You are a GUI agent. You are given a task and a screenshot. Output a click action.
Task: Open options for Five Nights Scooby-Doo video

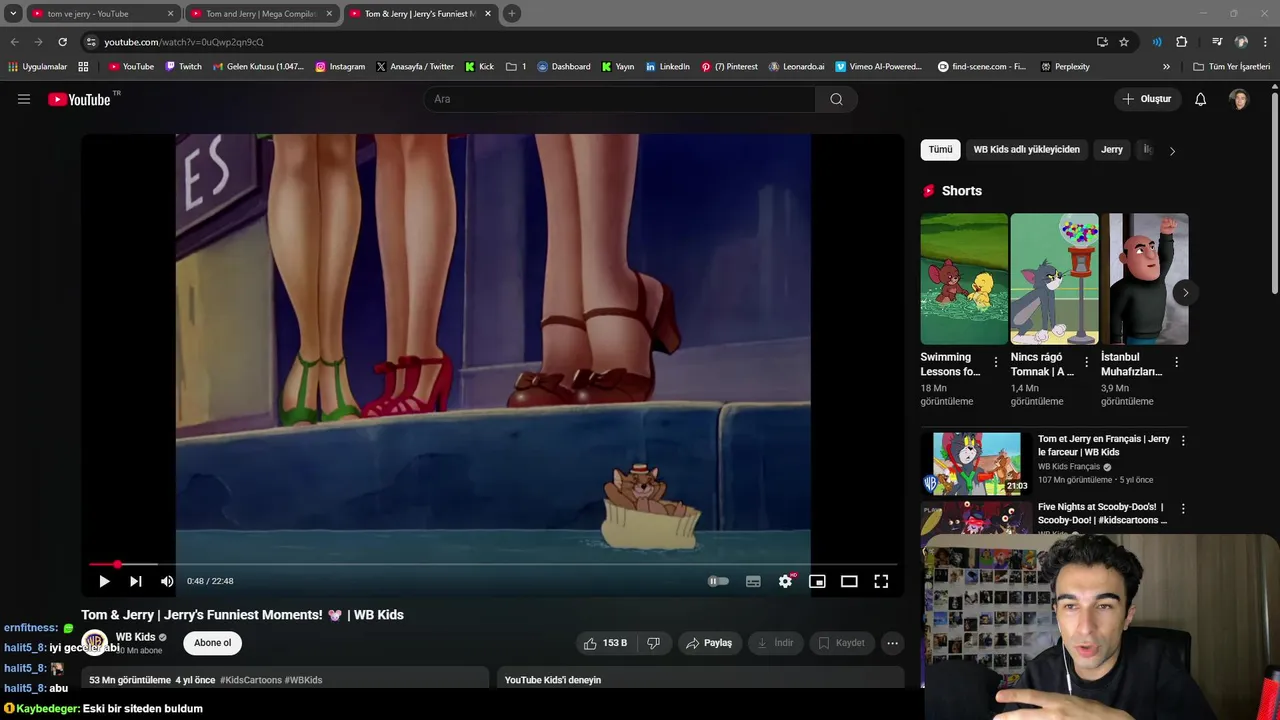pos(1183,508)
